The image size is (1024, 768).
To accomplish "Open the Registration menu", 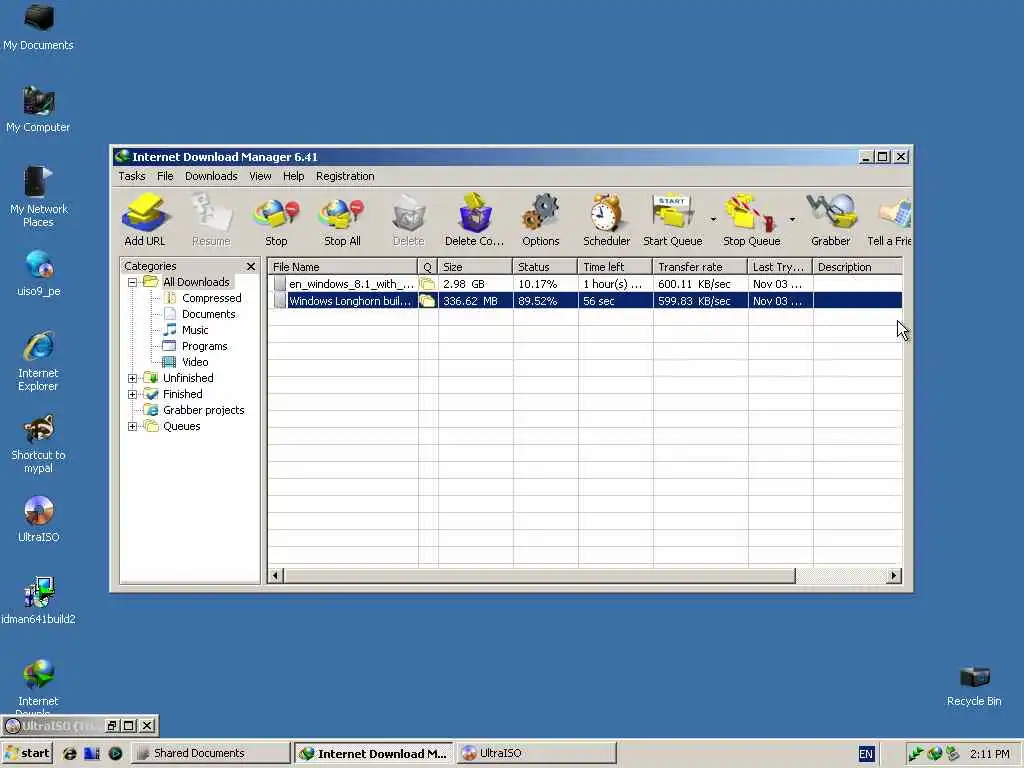I will tap(345, 176).
